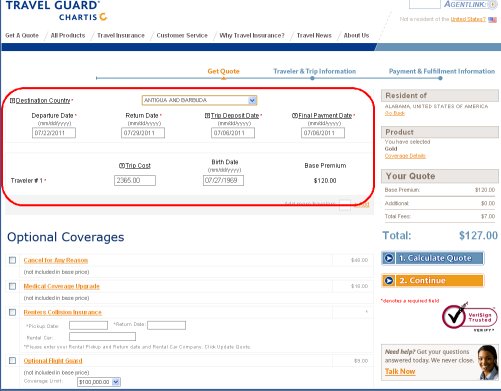Check the Renters Collision Insurance checkbox
The width and height of the screenshot is (501, 391).
(12, 312)
